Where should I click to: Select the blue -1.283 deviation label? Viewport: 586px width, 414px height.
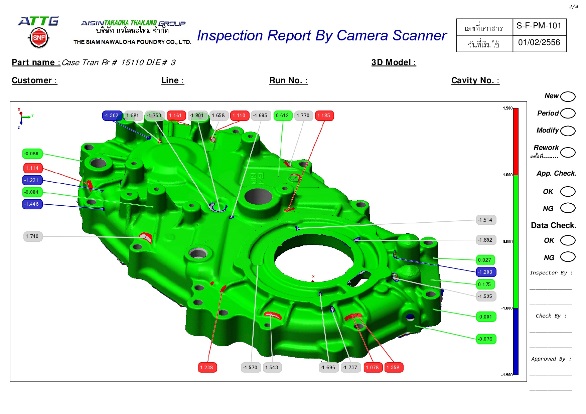485,272
